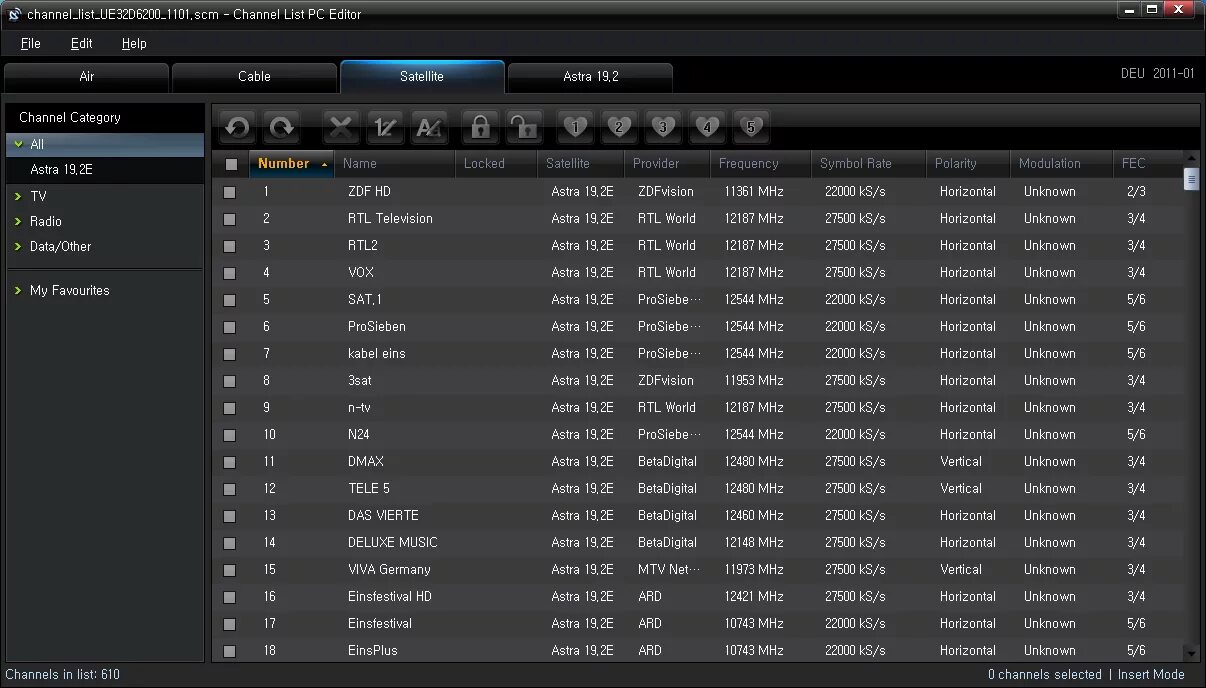Click the Insert Mode status text
The width and height of the screenshot is (1206, 688).
click(1151, 675)
